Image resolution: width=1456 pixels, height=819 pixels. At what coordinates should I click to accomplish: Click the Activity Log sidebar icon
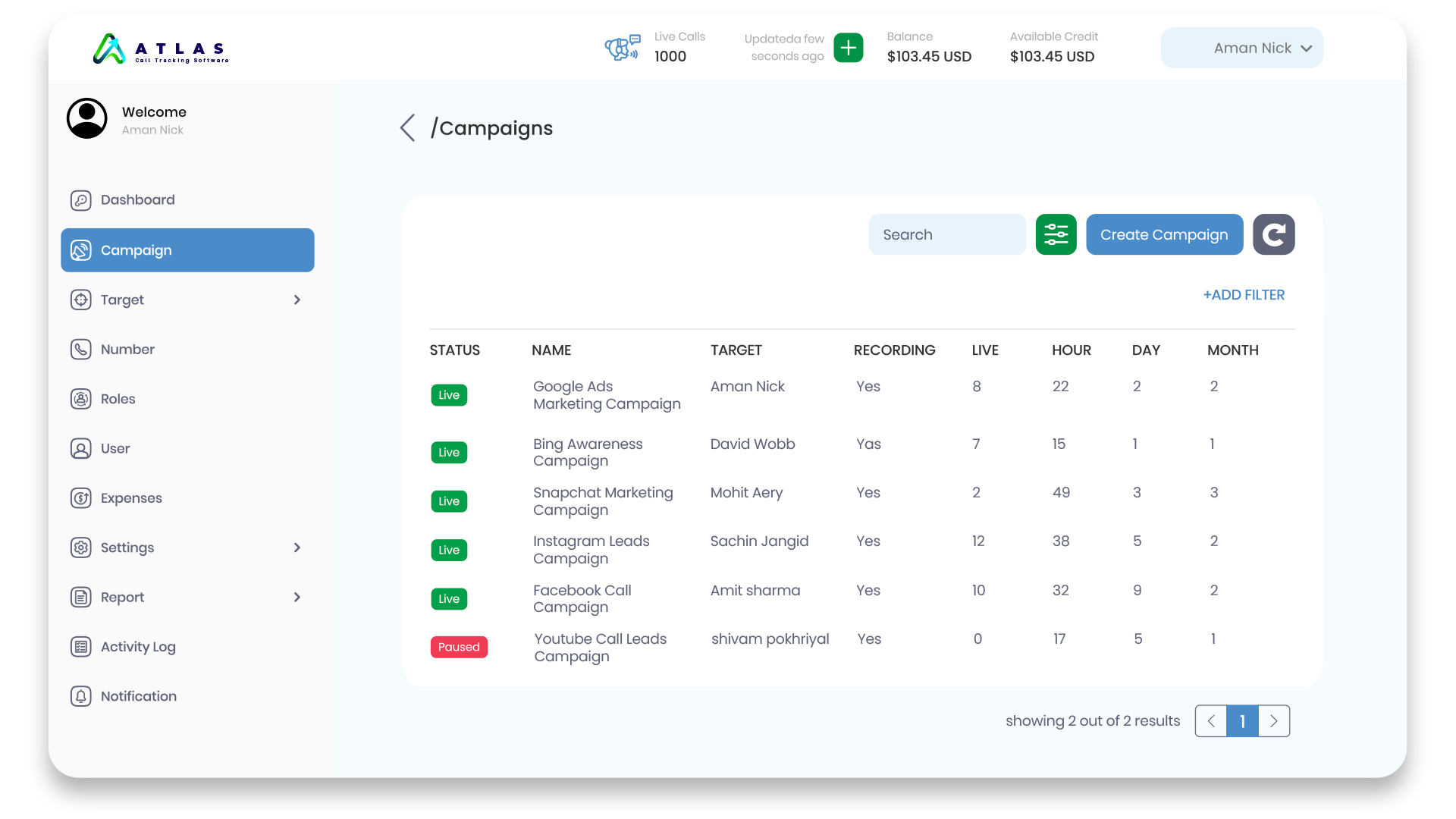81,647
